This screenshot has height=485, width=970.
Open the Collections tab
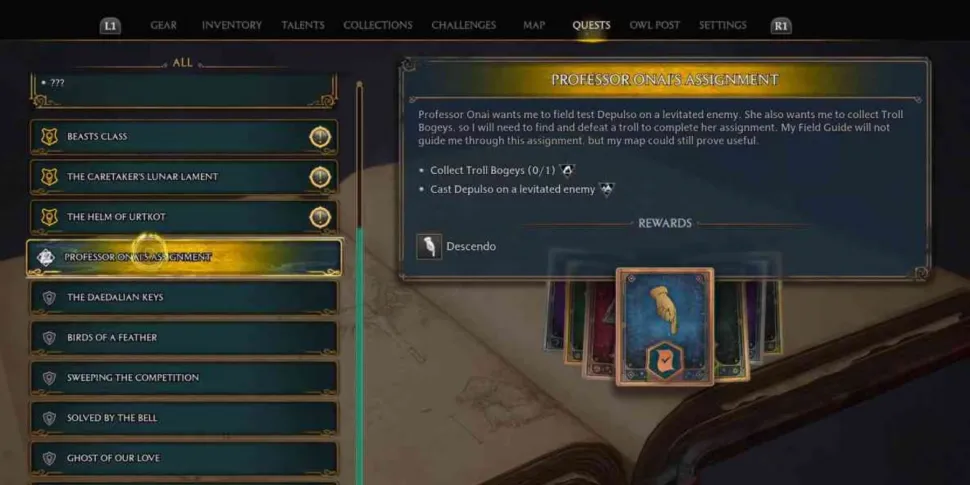coord(377,25)
